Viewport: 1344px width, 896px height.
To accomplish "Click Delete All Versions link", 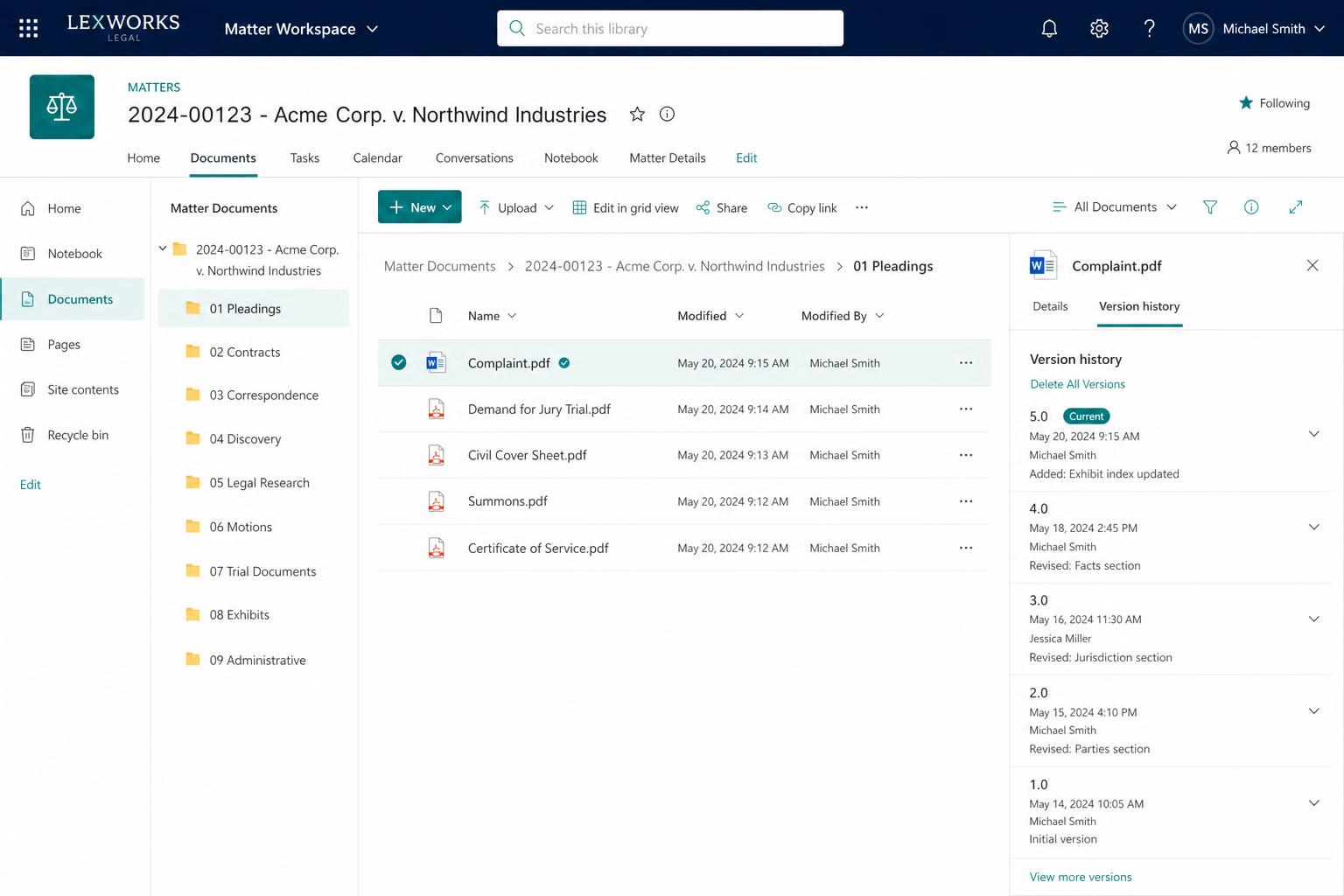I will [1077, 384].
